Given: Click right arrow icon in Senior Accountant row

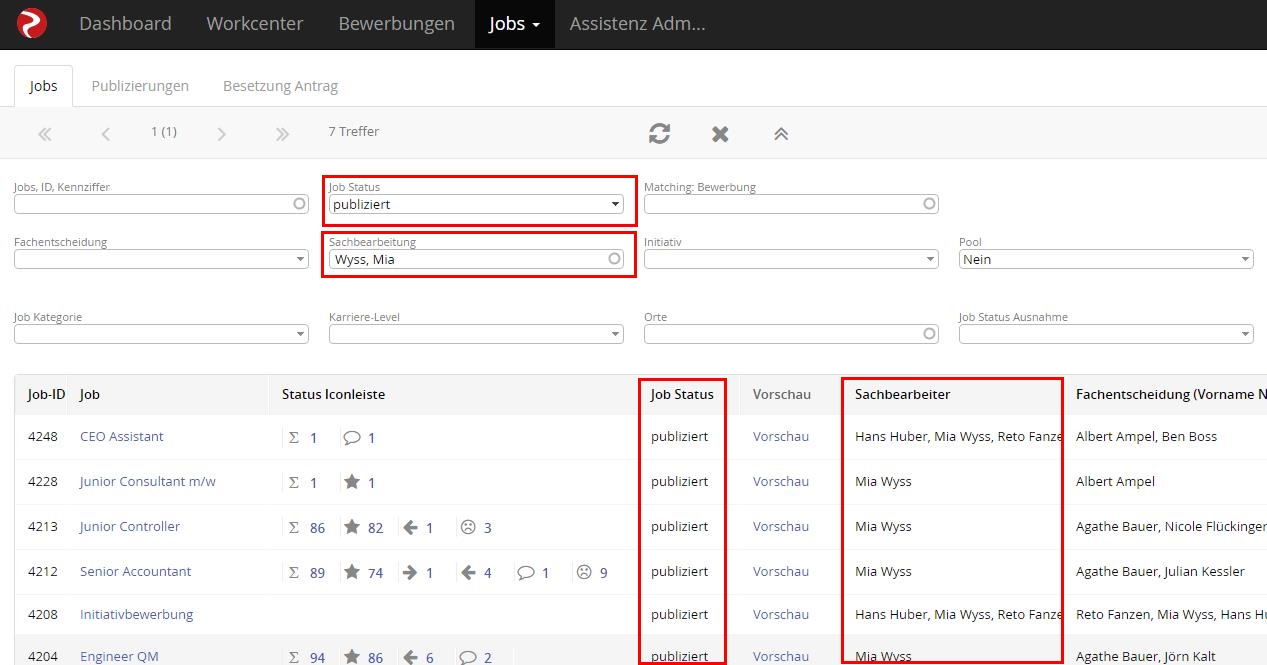Looking at the screenshot, I should [410, 572].
